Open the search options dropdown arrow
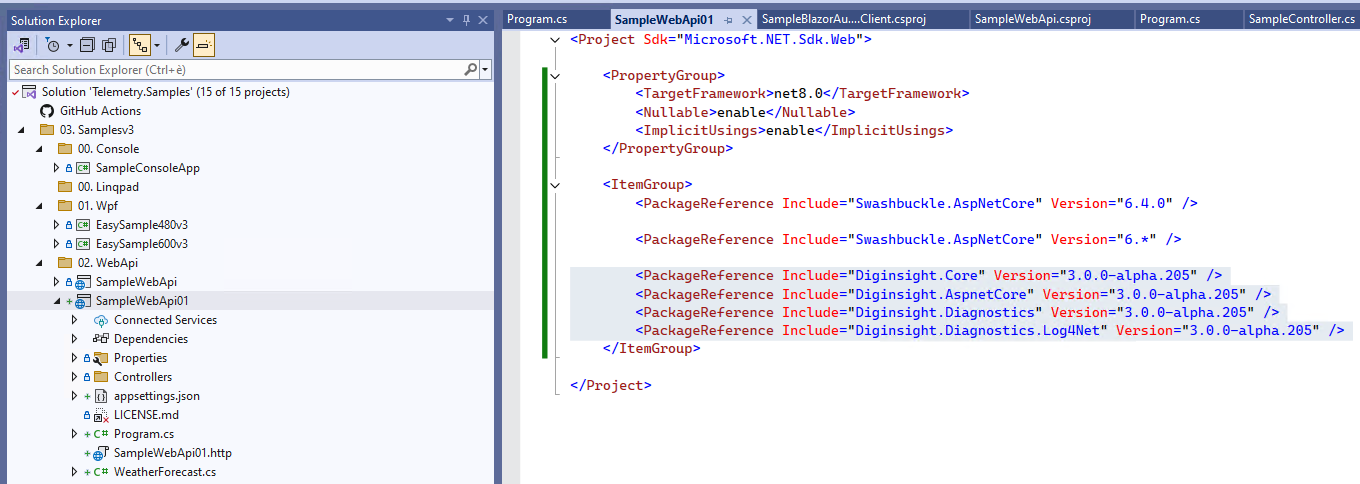1360x484 pixels. pyautogui.click(x=486, y=70)
